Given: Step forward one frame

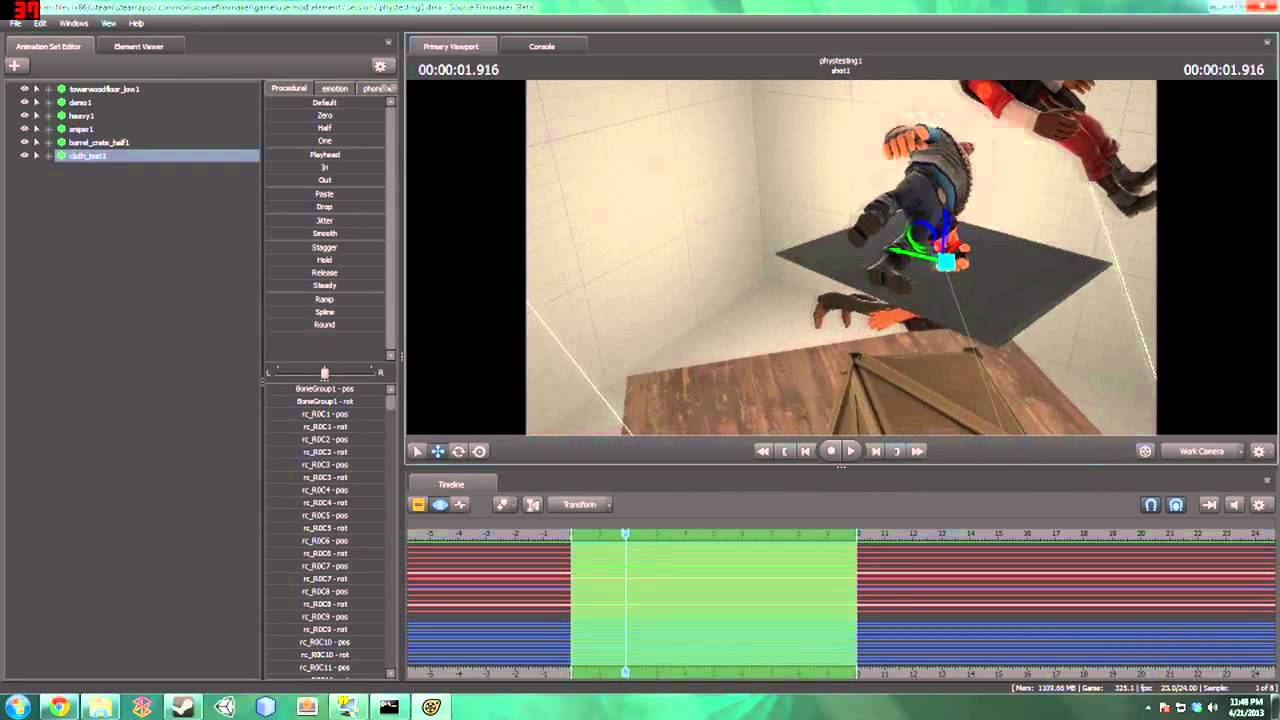Looking at the screenshot, I should (875, 451).
